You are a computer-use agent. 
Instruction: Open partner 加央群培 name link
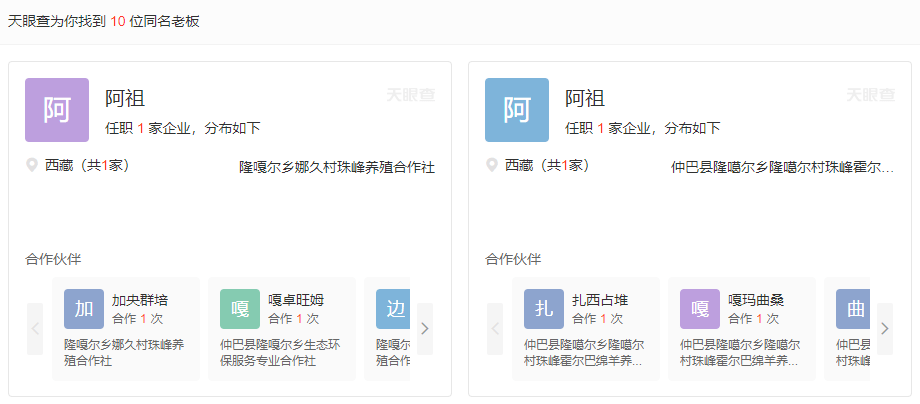click(140, 300)
